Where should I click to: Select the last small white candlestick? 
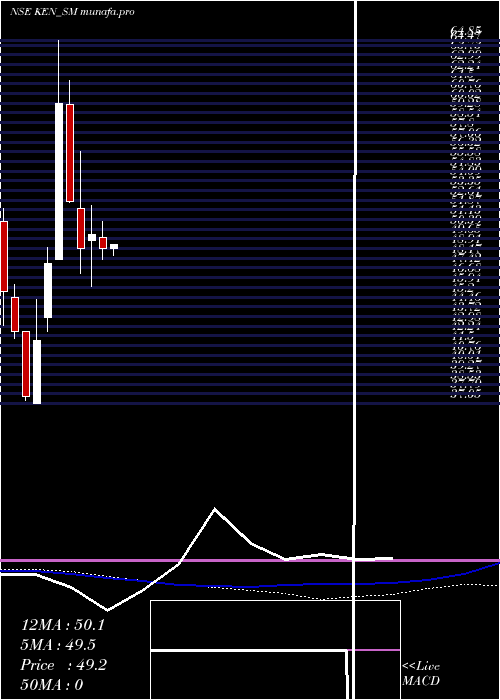[x=114, y=246]
